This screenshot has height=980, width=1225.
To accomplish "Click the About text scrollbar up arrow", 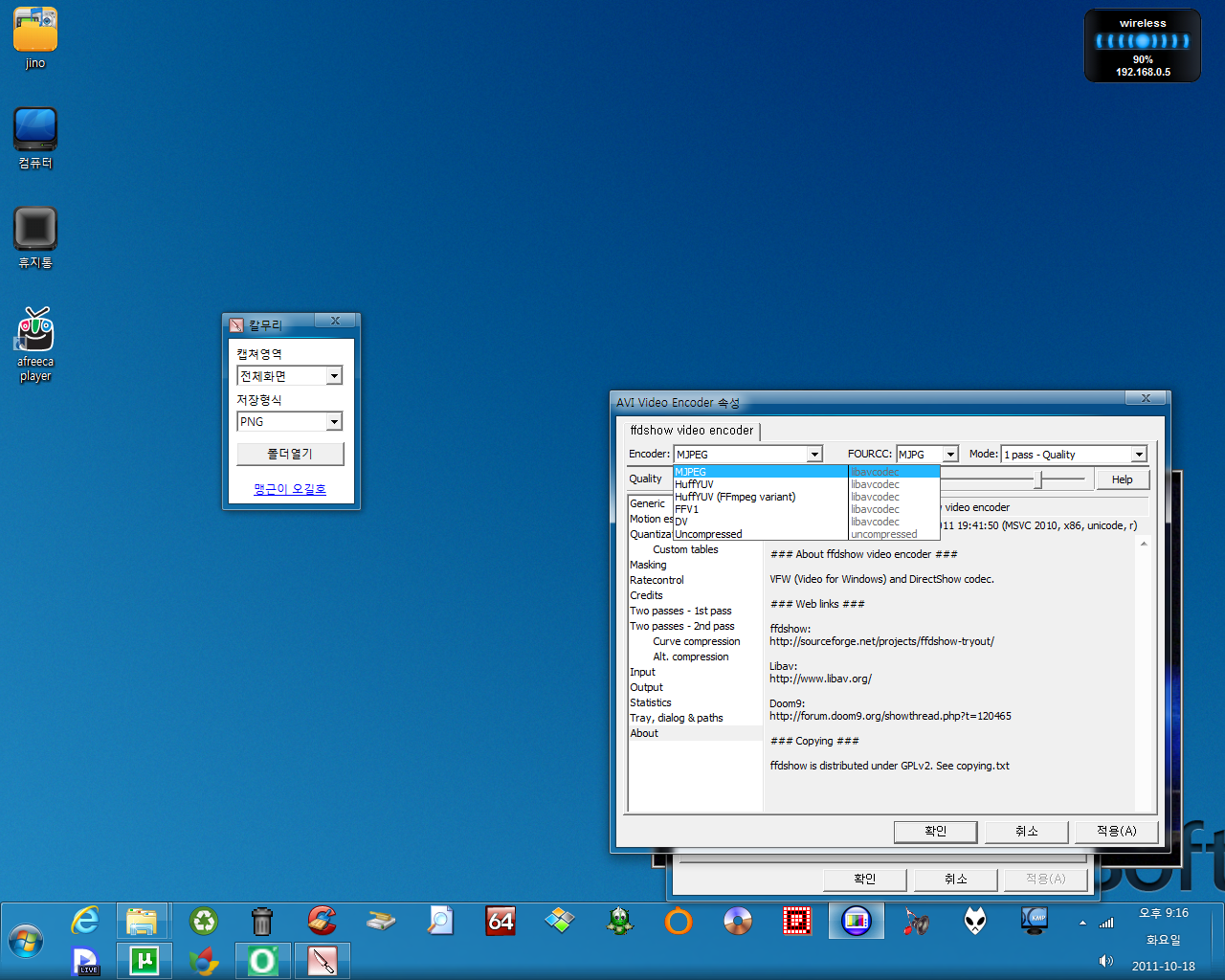I will tap(1143, 544).
